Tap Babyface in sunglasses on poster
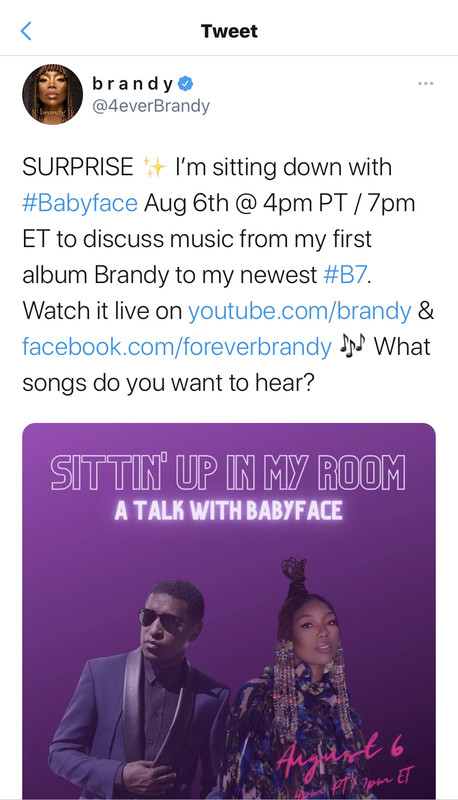Screen dimensions: 458x800 point(141,689)
